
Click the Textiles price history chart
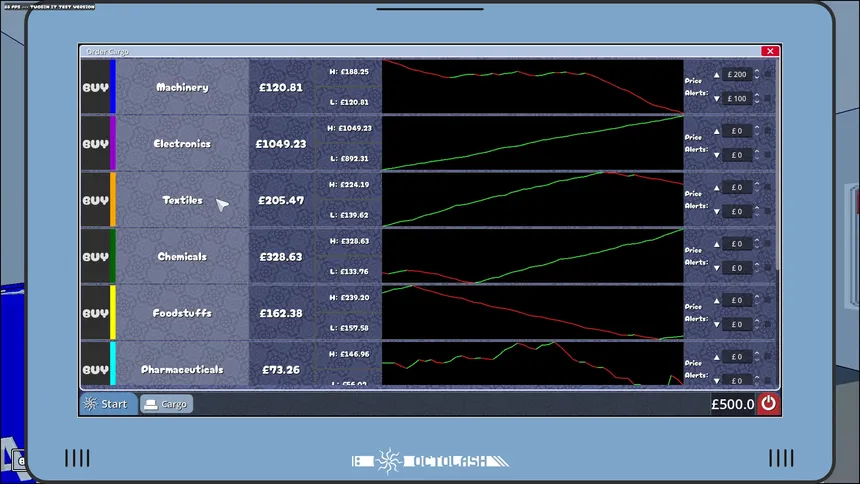533,200
